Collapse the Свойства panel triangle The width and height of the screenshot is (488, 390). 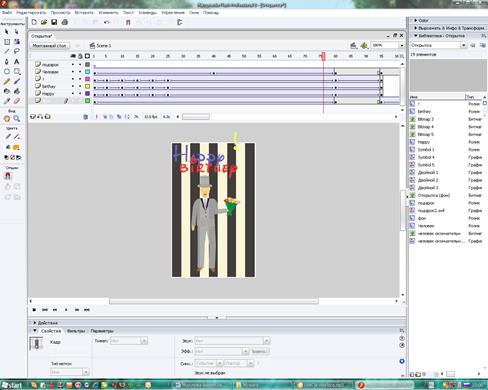pyautogui.click(x=34, y=331)
